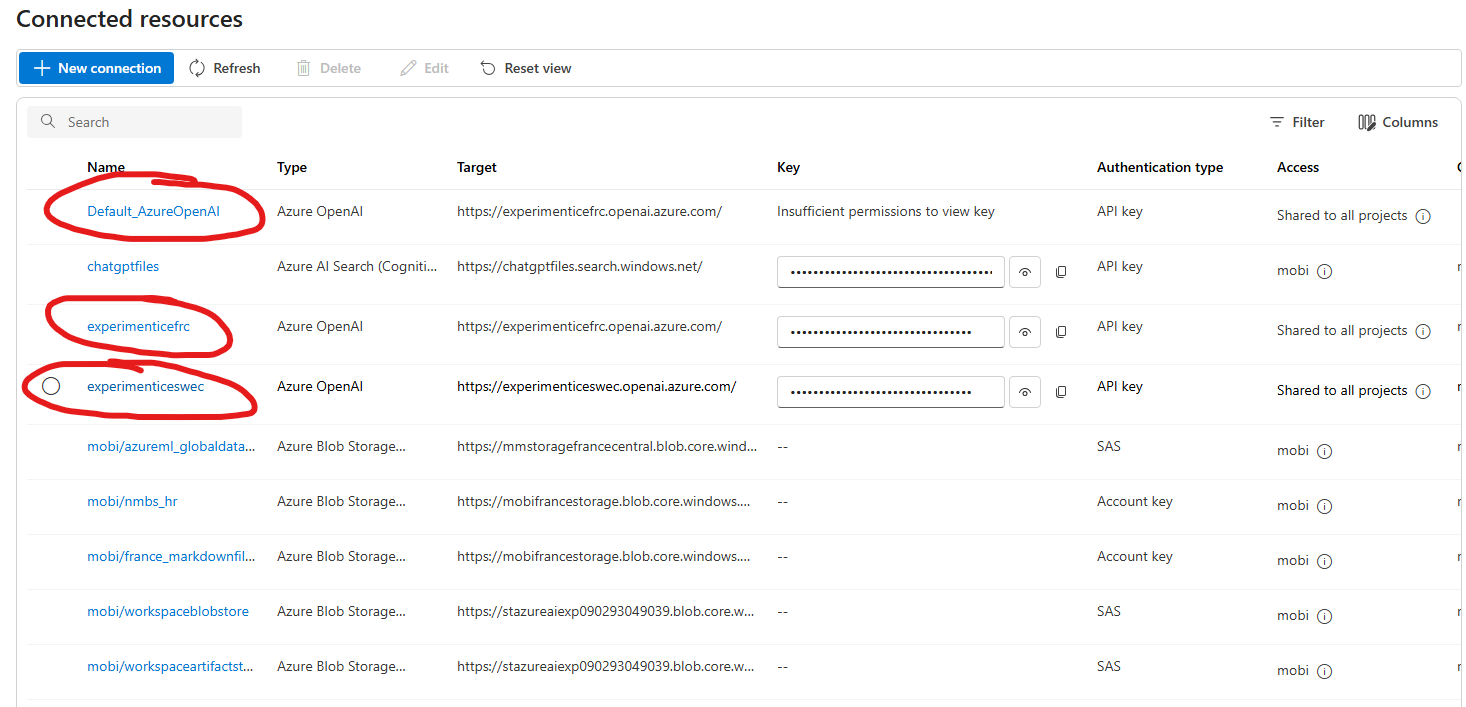Refresh the connected resources list
The height and width of the screenshot is (707, 1466).
click(x=225, y=68)
